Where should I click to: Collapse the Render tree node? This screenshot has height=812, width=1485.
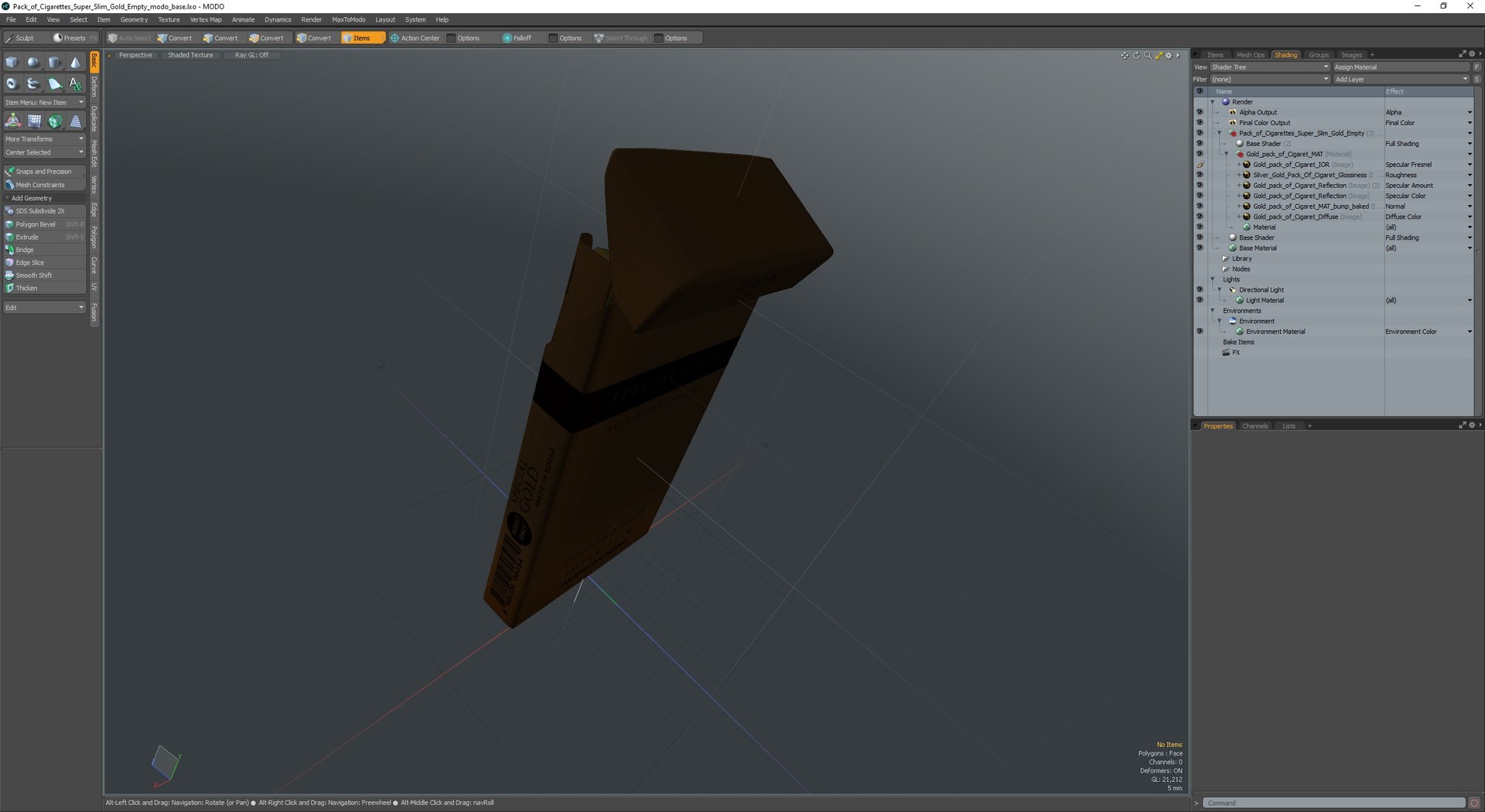1213,102
